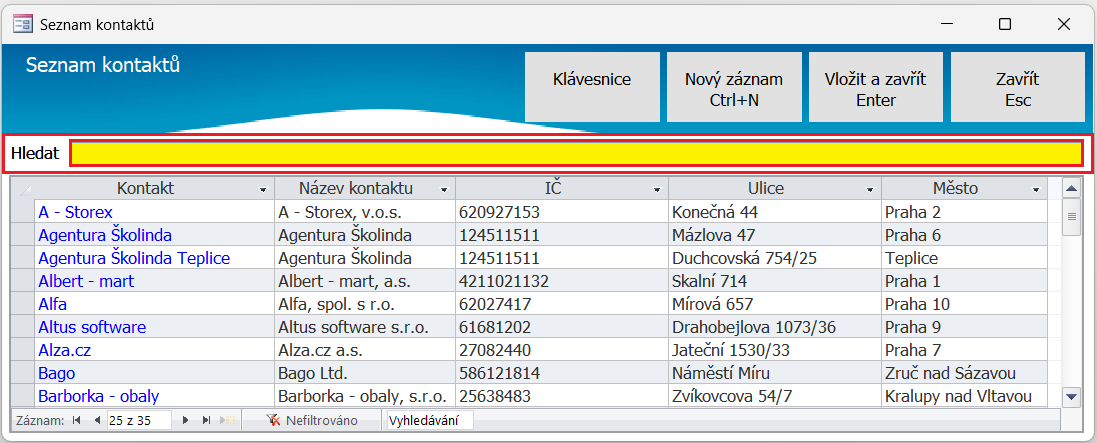Open the Bago contact link
Image resolution: width=1097 pixels, height=443 pixels.
(57, 374)
